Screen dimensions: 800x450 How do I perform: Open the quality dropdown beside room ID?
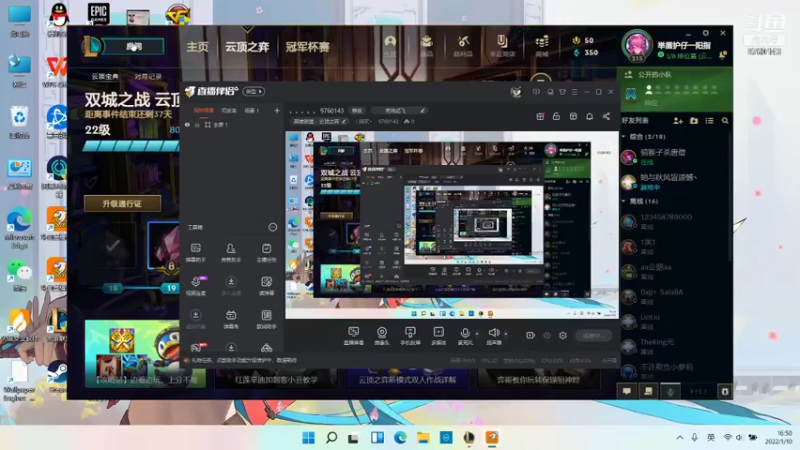pos(357,111)
